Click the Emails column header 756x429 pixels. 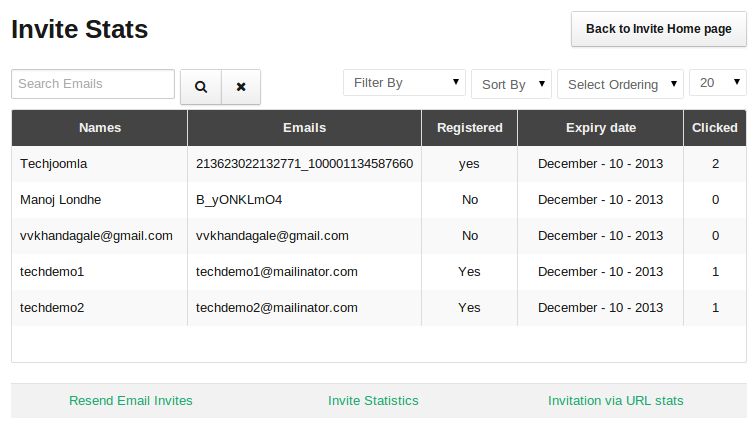[304, 128]
